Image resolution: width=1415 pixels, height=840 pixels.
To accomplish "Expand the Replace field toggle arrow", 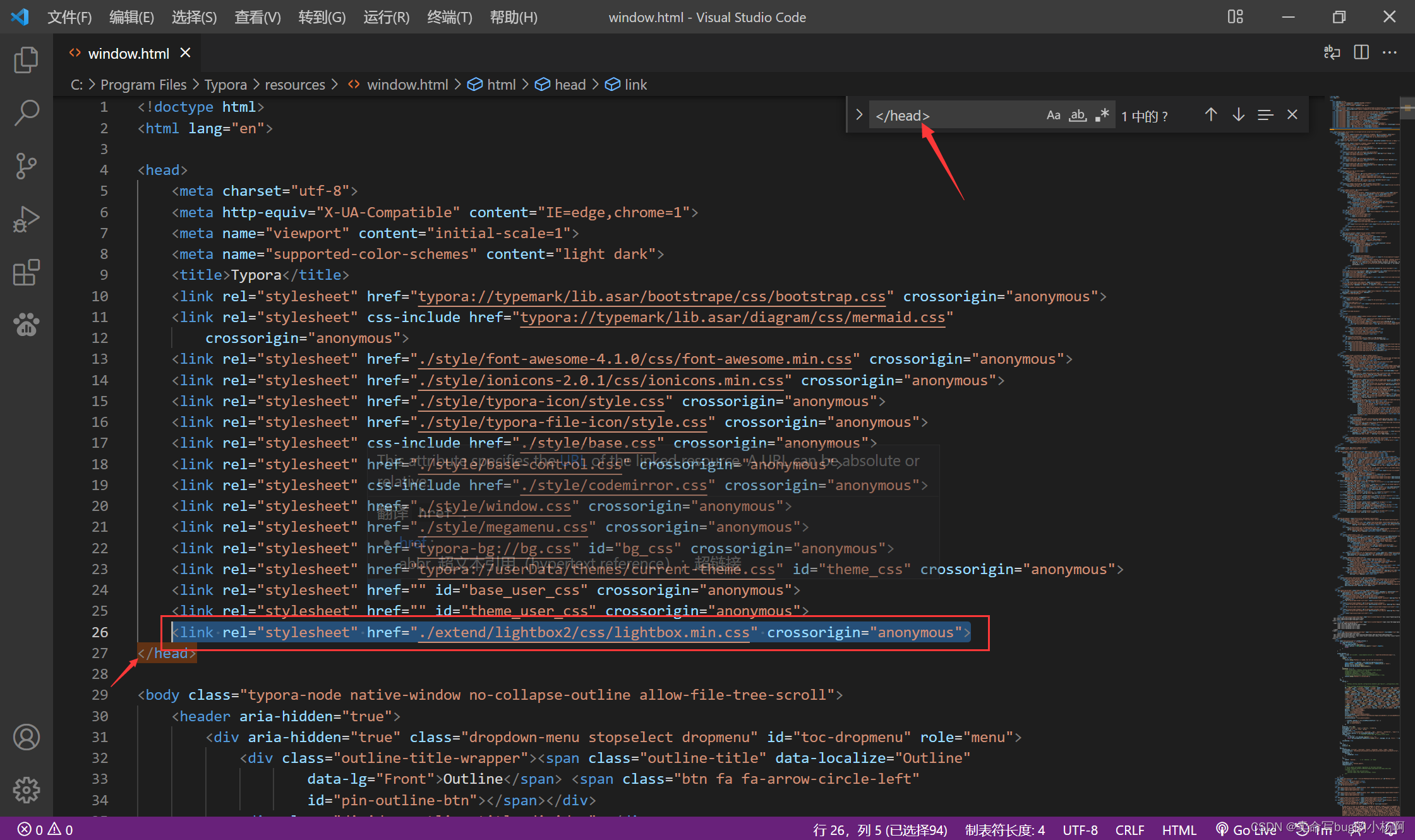I will (859, 115).
